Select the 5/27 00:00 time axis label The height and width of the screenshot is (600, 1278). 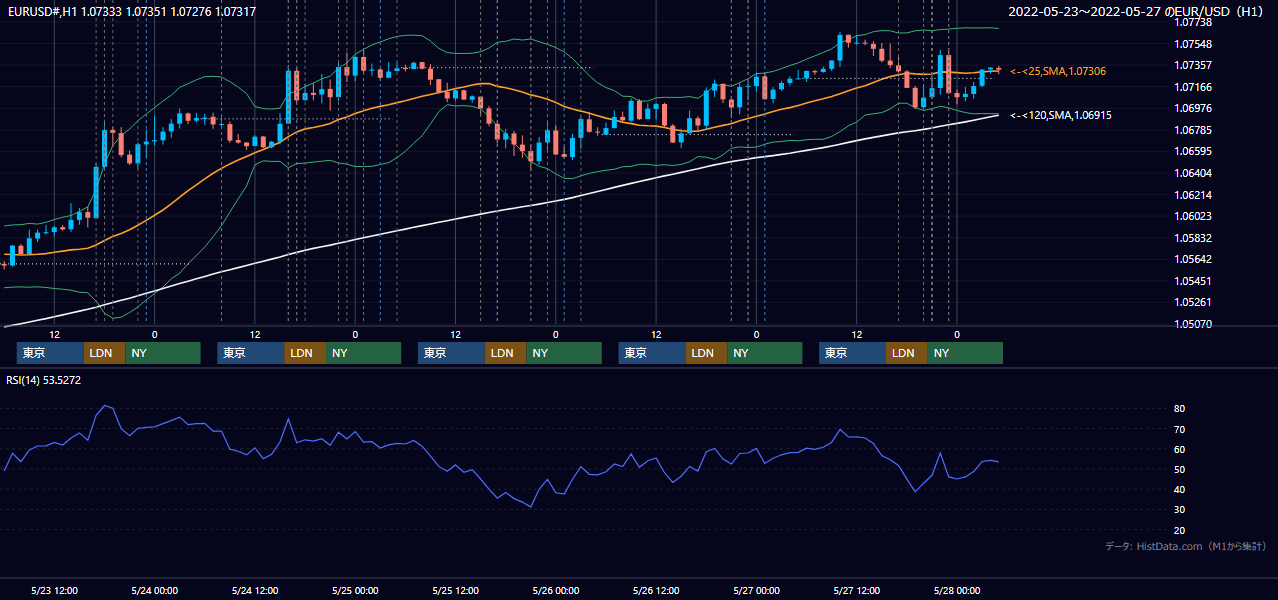tap(757, 590)
